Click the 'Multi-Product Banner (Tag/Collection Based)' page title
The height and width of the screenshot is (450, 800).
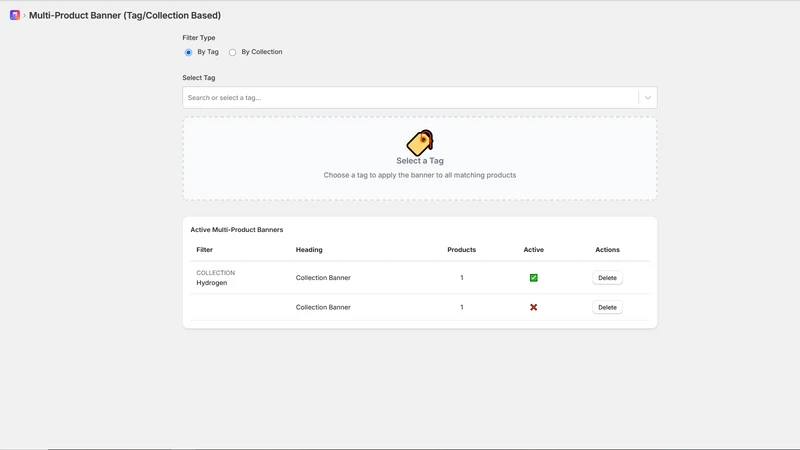coord(125,15)
